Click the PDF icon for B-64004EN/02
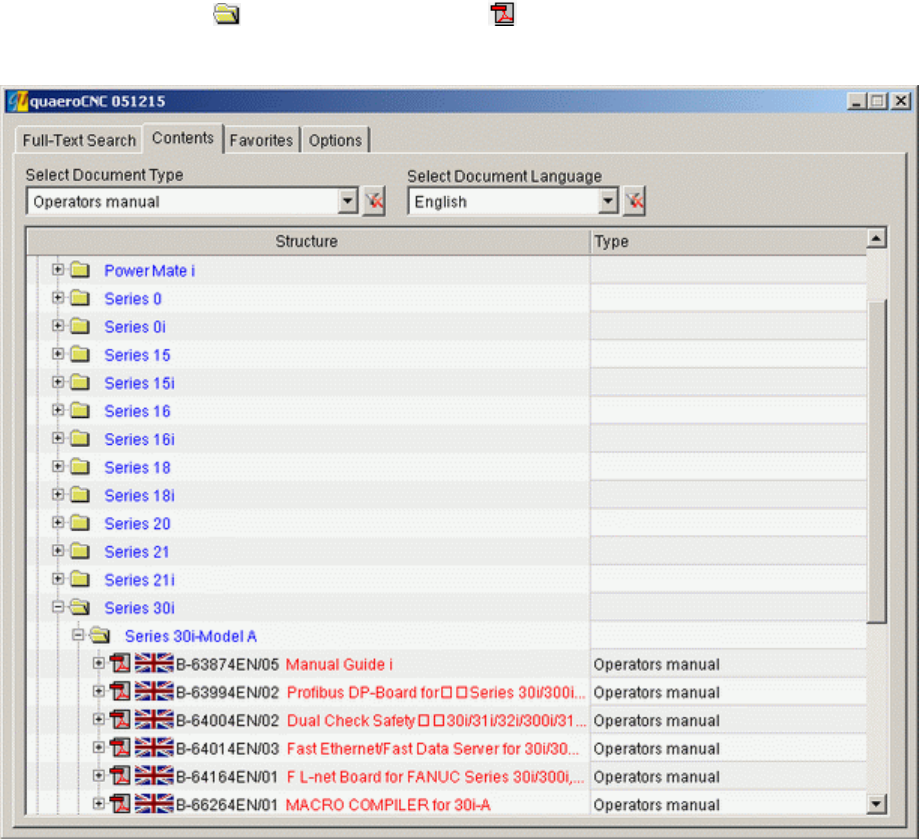The height and width of the screenshot is (839, 919). 120,720
